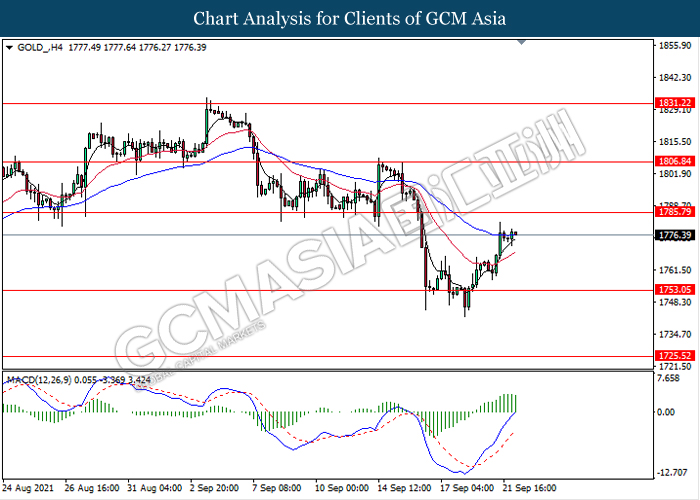Viewport: 700px width, 500px height.
Task: Click the 1748.30 price scale value
Action: 675,302
